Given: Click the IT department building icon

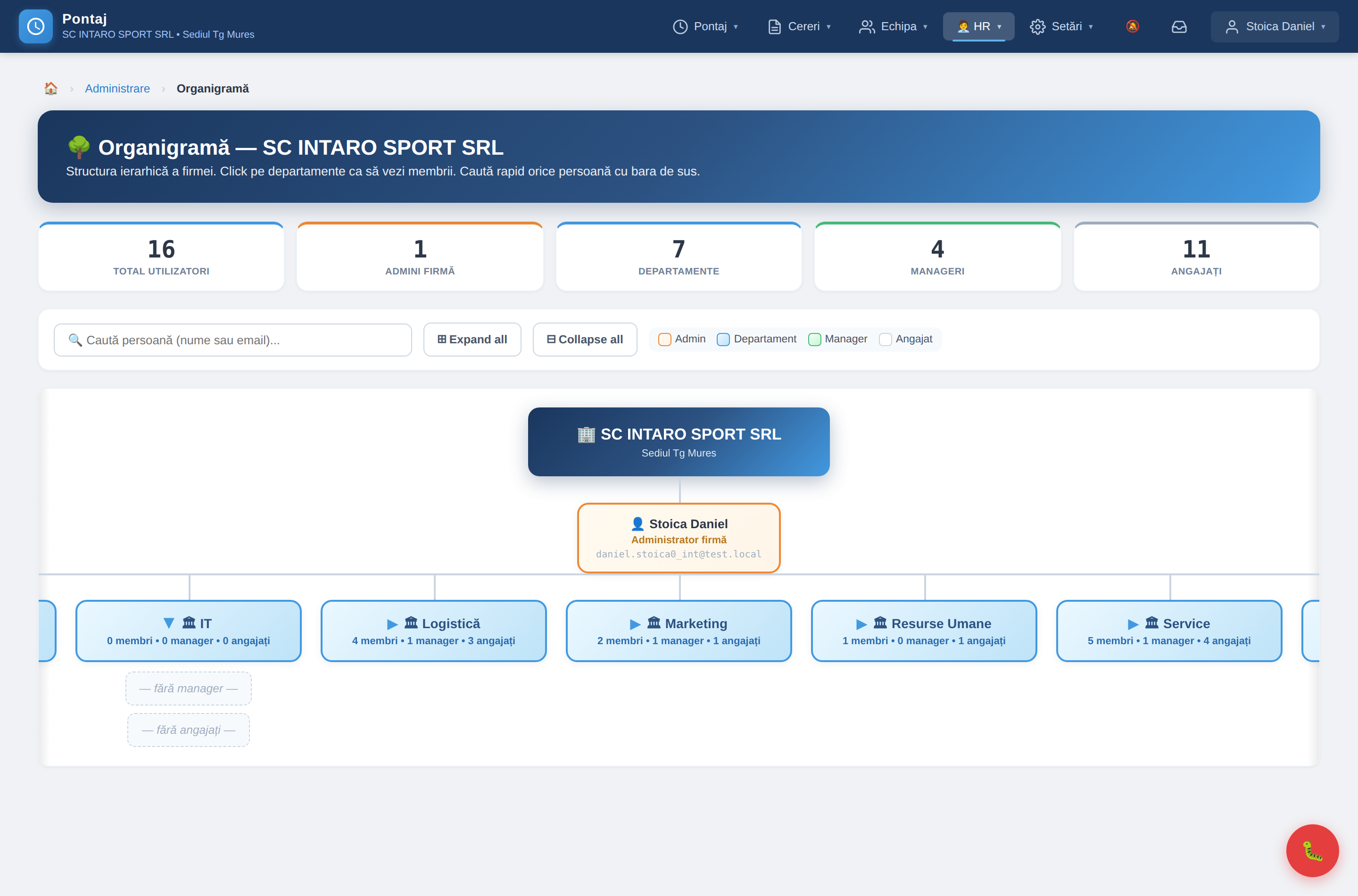Looking at the screenshot, I should click(189, 623).
